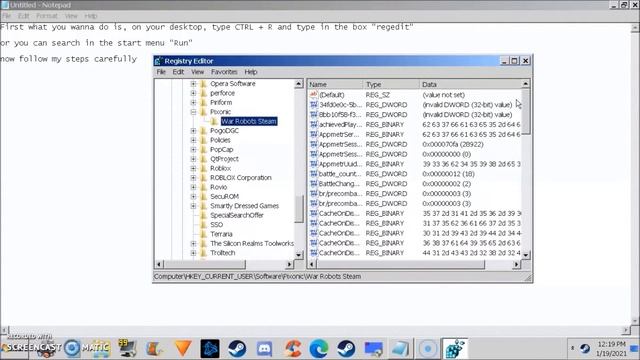Image resolution: width=640 pixels, height=360 pixels.
Task: Click the Notepad taskbar icon
Action: coord(400,349)
